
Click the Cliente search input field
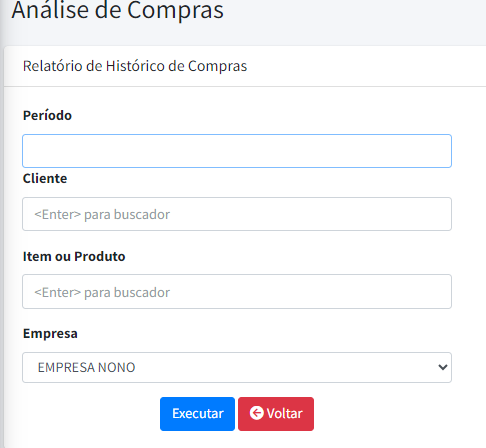pos(237,214)
